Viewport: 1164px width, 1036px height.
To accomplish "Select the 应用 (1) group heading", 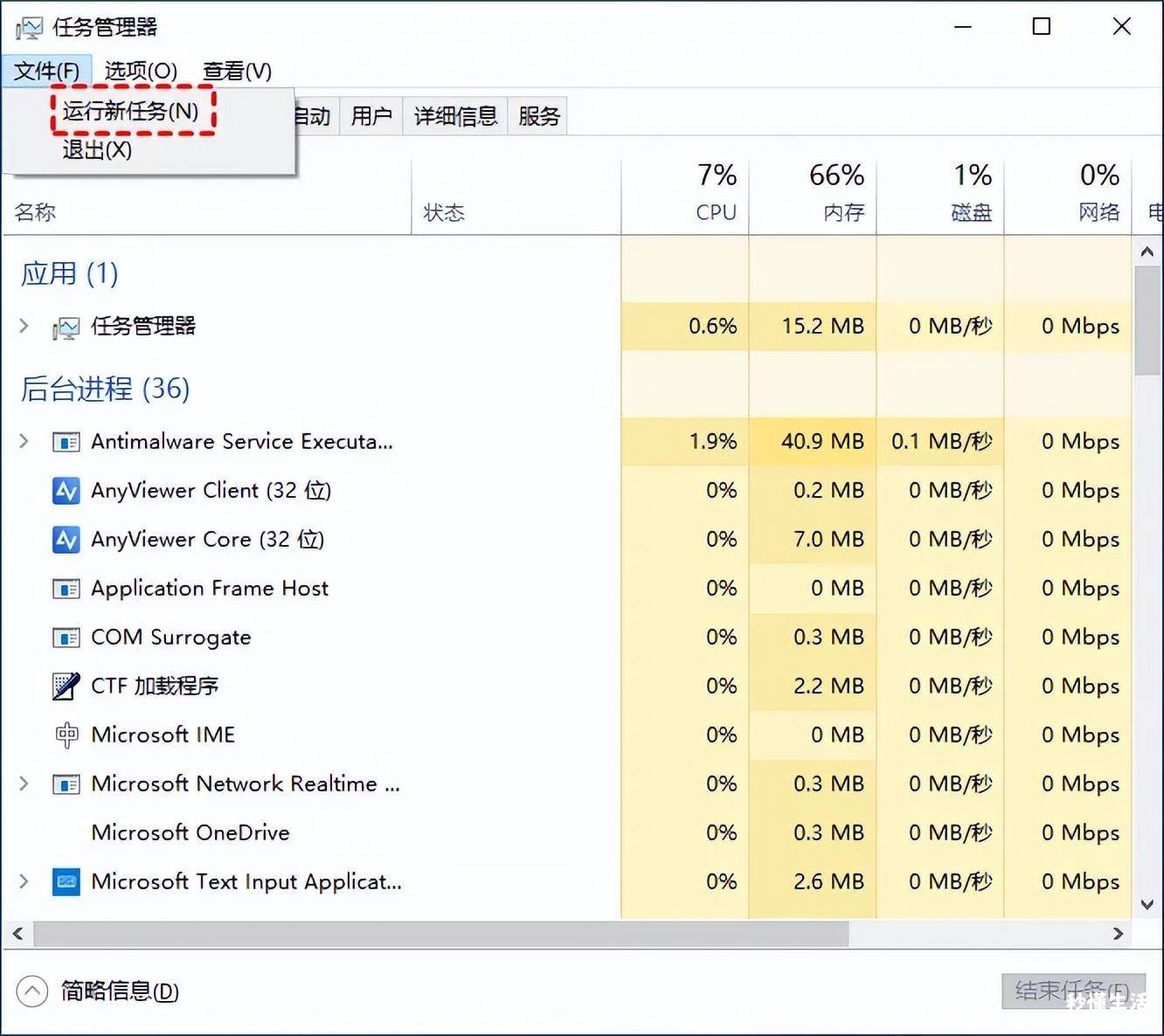I will [70, 274].
